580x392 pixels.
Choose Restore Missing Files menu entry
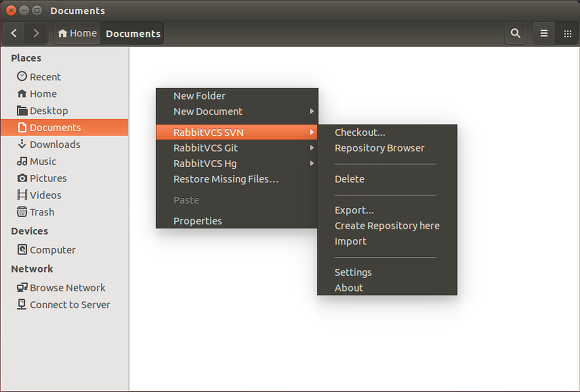pyautogui.click(x=237, y=179)
